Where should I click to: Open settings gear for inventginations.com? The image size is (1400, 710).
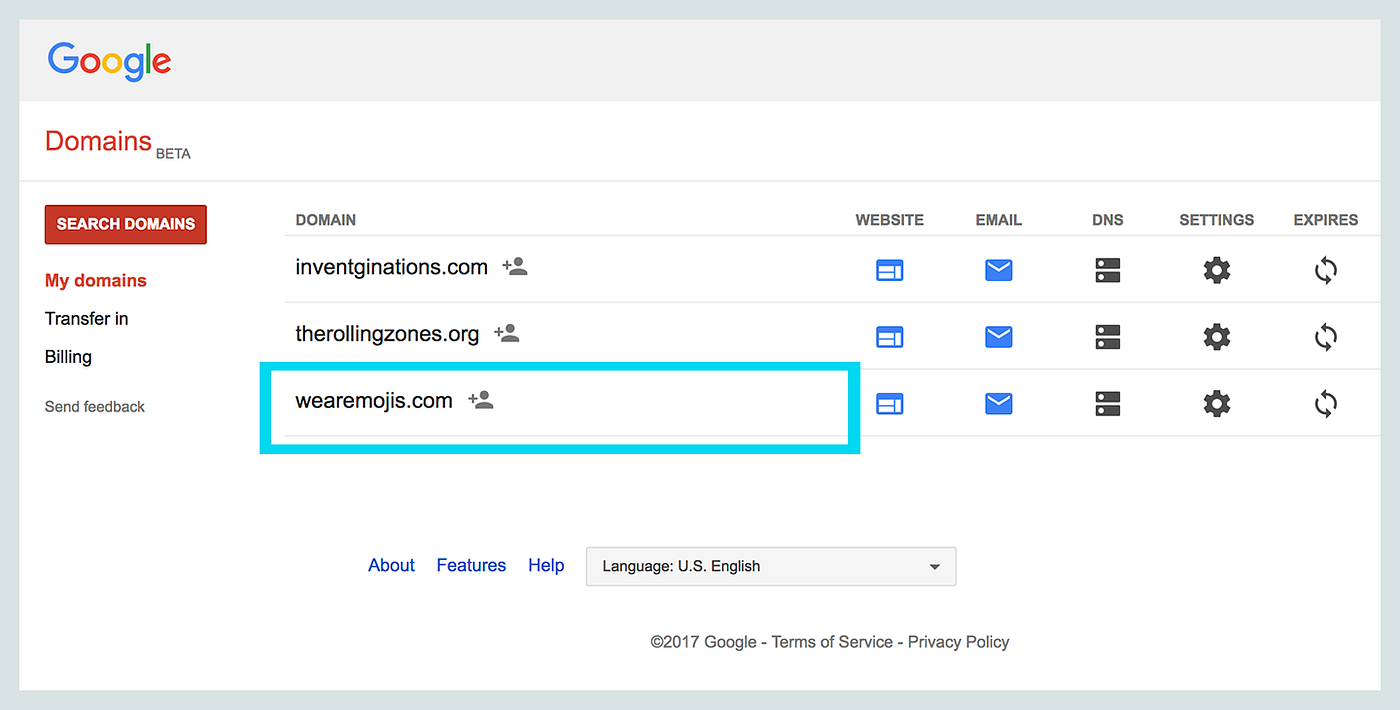[1216, 270]
